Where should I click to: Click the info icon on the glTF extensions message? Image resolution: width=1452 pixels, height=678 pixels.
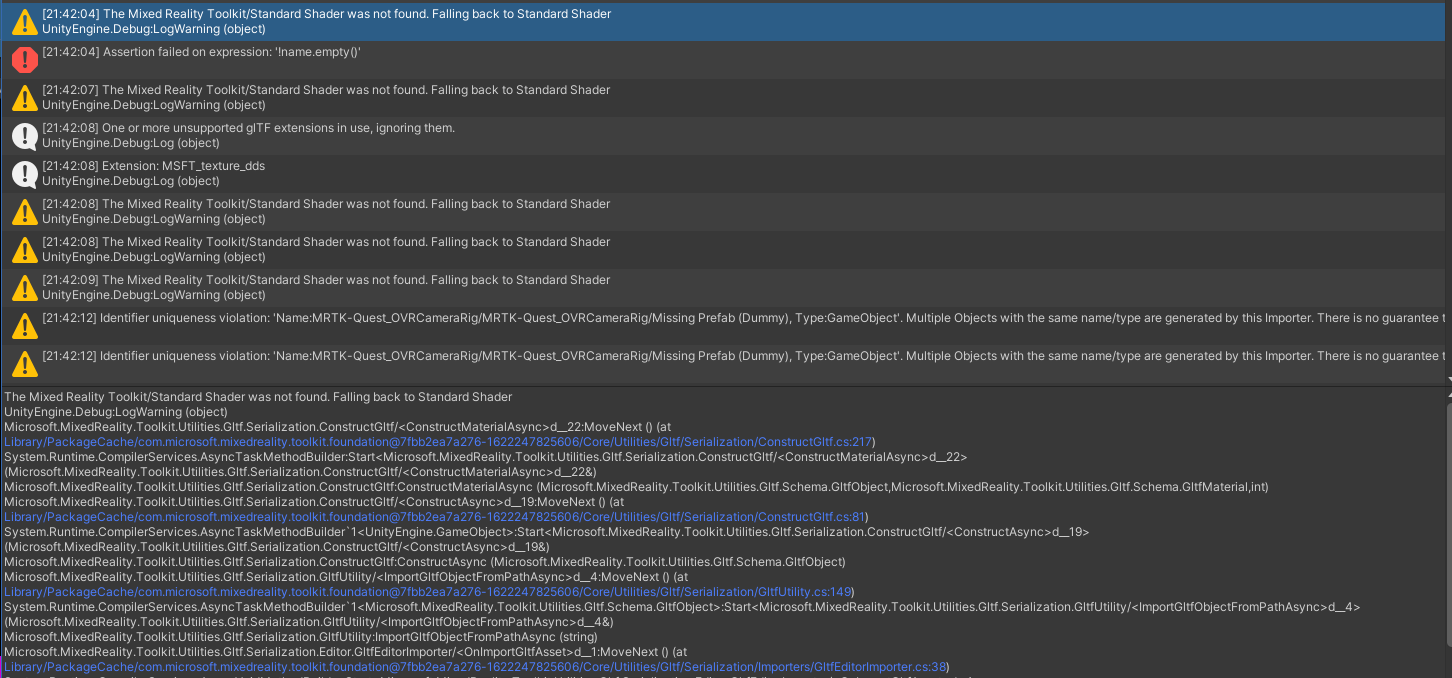pyautogui.click(x=24, y=135)
